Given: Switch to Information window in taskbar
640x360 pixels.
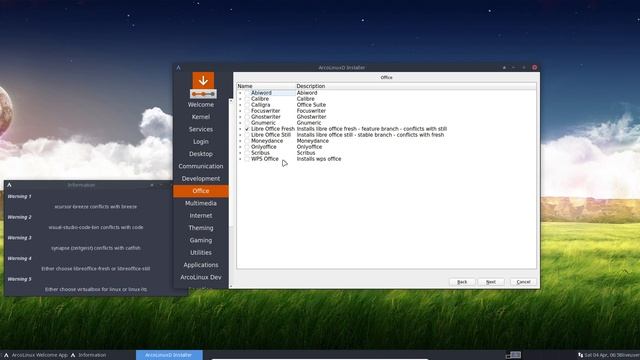Looking at the screenshot, I should [89, 355].
